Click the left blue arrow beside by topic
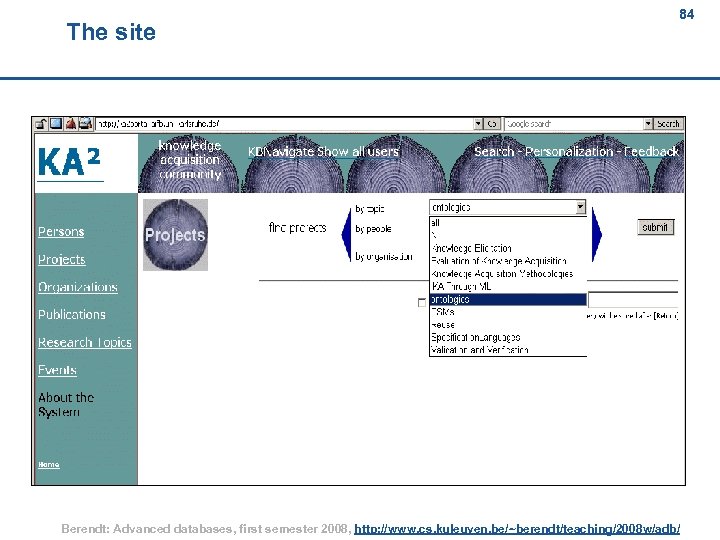 tap(347, 234)
